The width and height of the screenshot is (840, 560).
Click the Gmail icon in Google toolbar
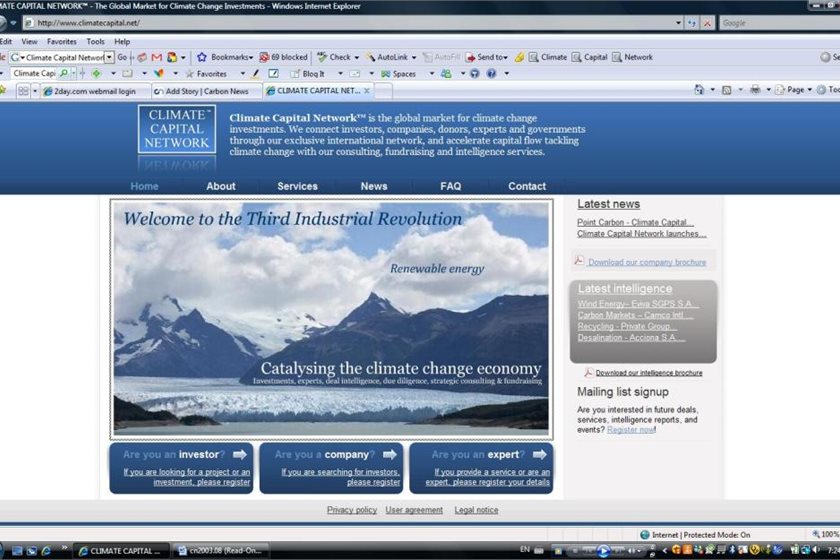coord(157,57)
